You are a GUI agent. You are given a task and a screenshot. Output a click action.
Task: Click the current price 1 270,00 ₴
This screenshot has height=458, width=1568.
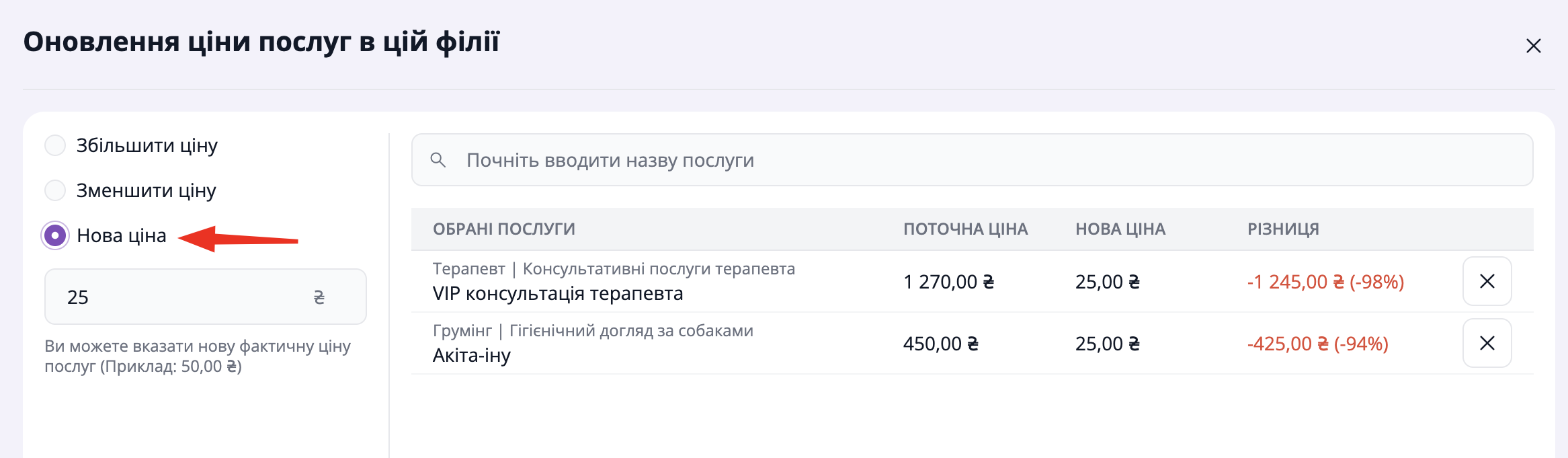coord(948,282)
